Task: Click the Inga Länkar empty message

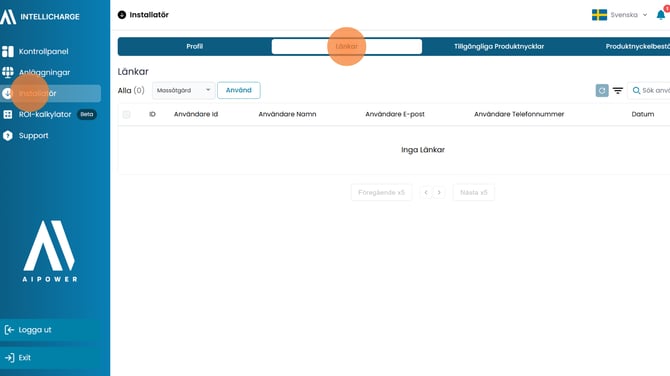Action: coord(423,150)
